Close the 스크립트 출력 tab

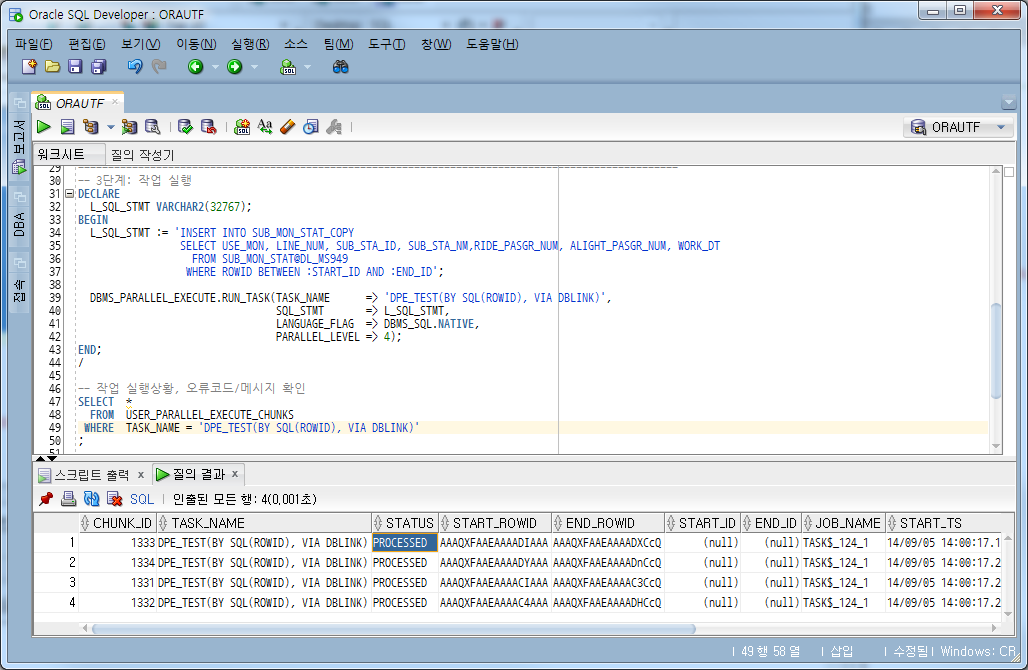(x=140, y=475)
